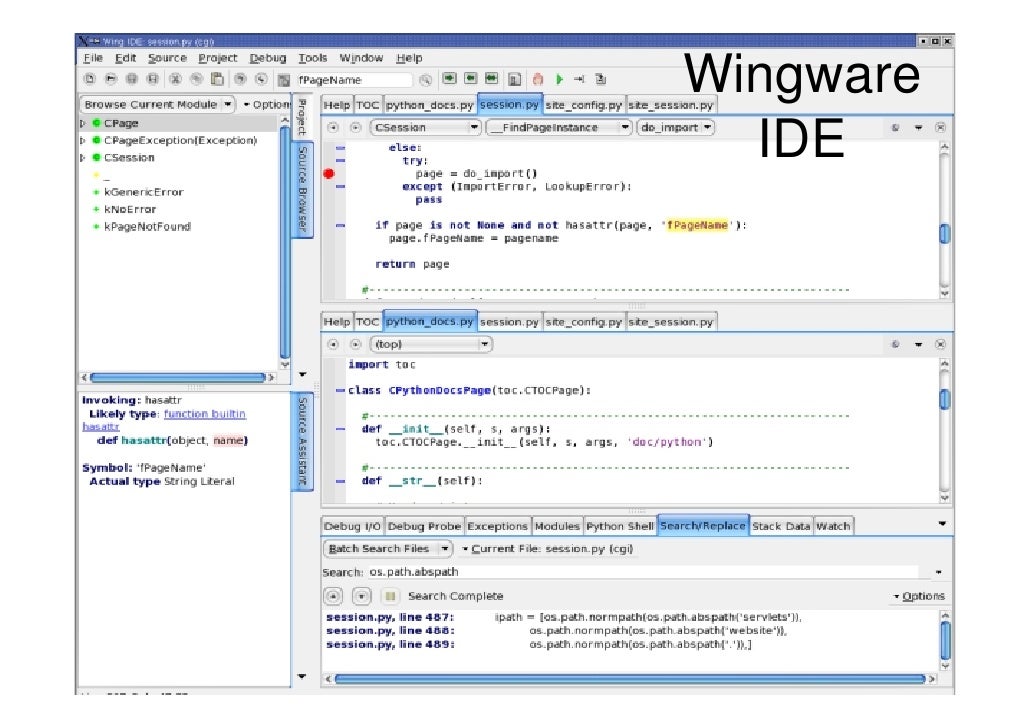The width and height of the screenshot is (1030, 728).
Task: Click the Paste clipboard toolbar icon
Action: [217, 80]
